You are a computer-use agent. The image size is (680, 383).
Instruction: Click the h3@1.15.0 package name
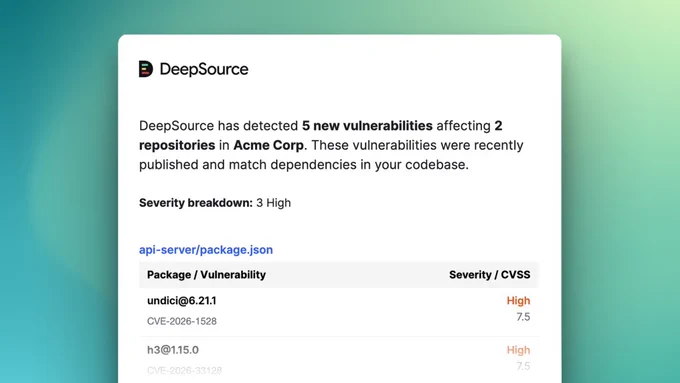click(173, 350)
